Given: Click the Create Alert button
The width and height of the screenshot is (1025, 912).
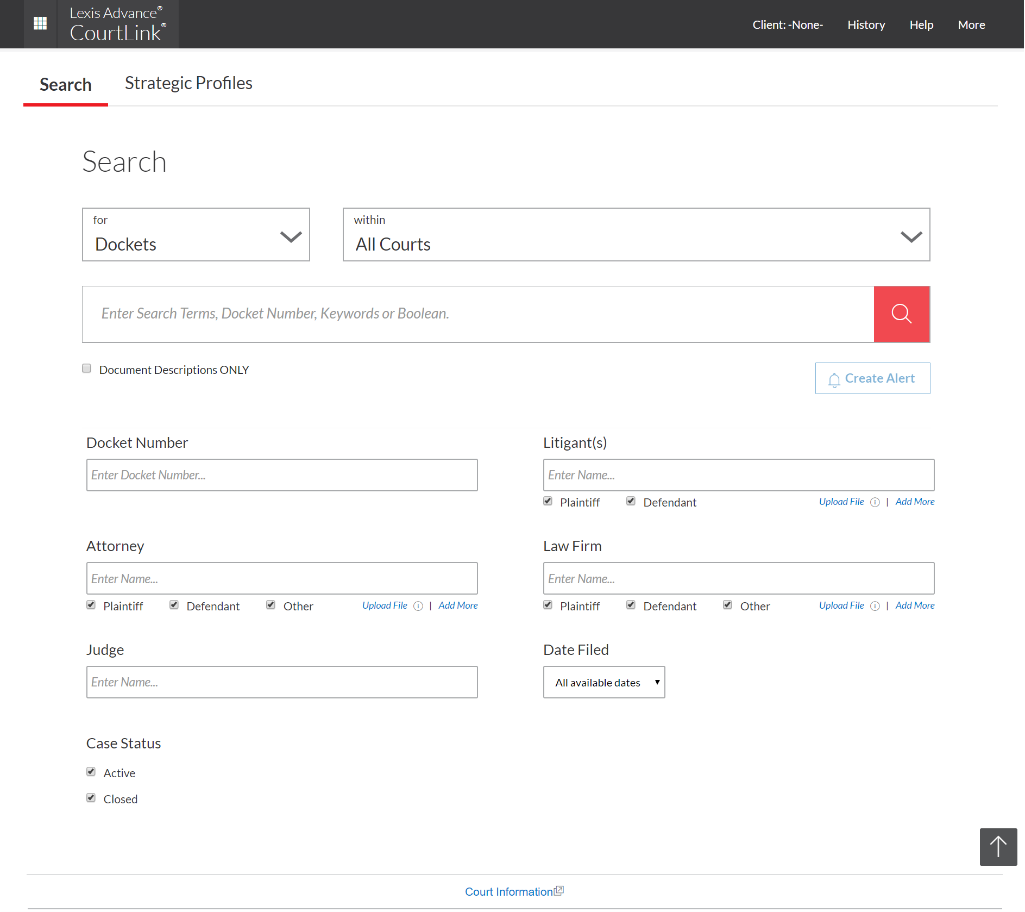Looking at the screenshot, I should click(872, 378).
